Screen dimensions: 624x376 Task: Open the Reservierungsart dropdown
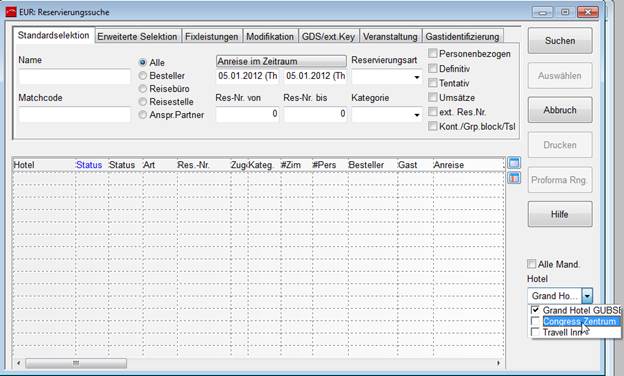417,77
